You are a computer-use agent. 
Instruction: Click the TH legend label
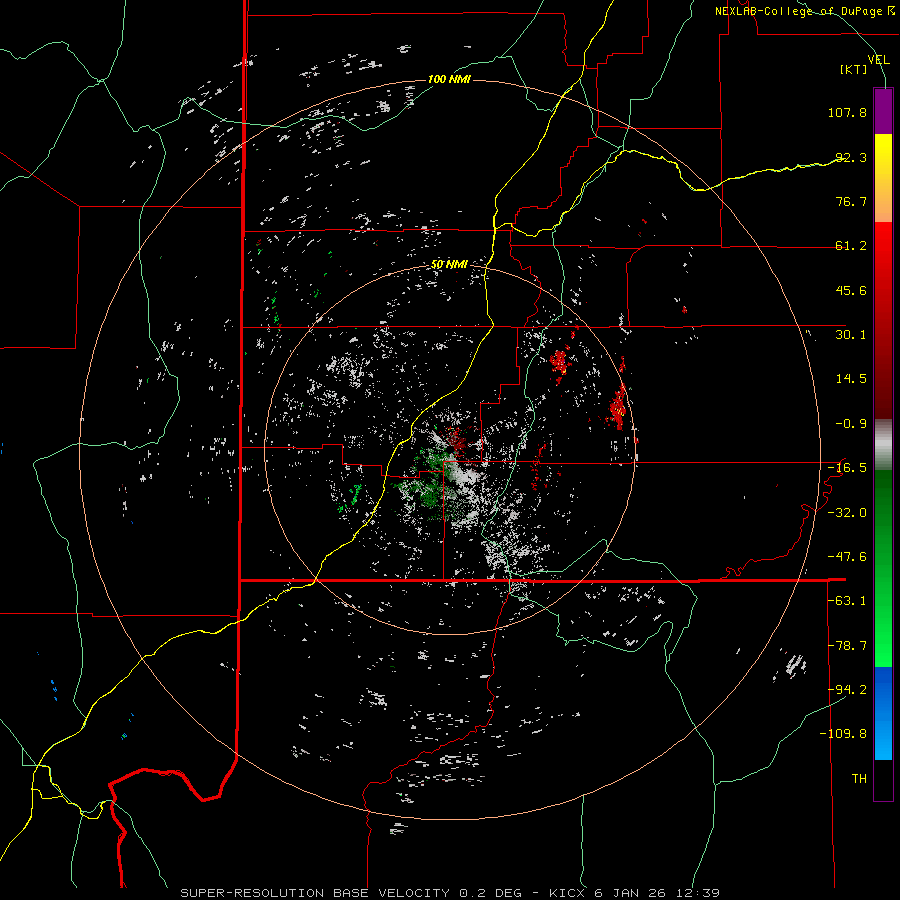(859, 779)
